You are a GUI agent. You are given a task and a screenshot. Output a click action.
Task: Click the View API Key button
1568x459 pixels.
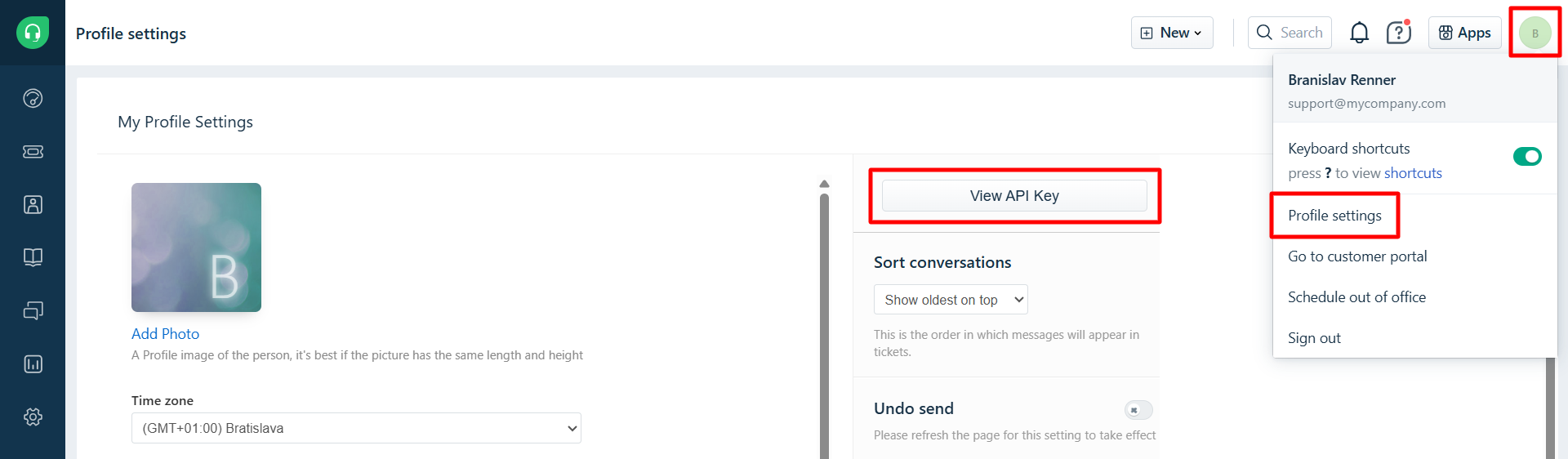point(1014,196)
